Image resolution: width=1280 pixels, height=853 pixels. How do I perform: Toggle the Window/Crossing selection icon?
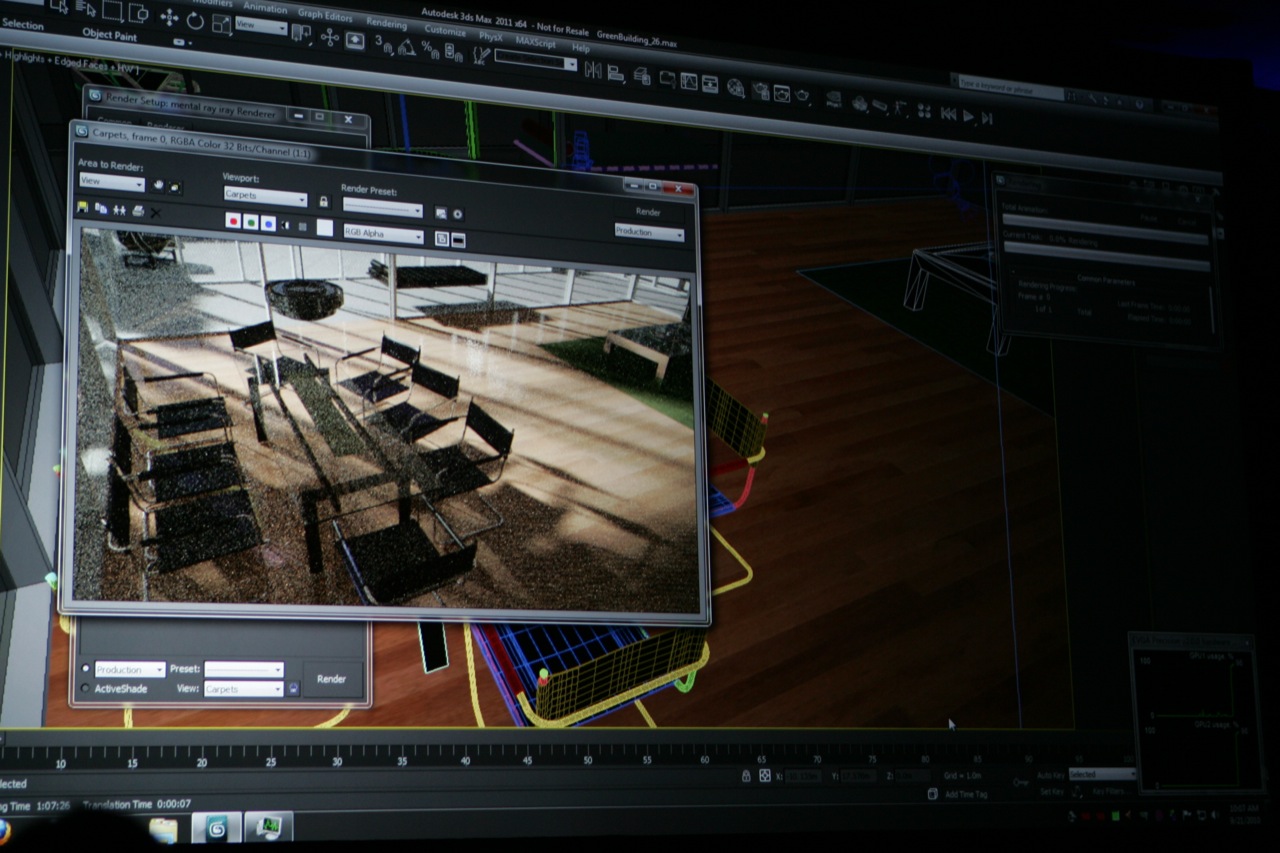click(x=138, y=13)
